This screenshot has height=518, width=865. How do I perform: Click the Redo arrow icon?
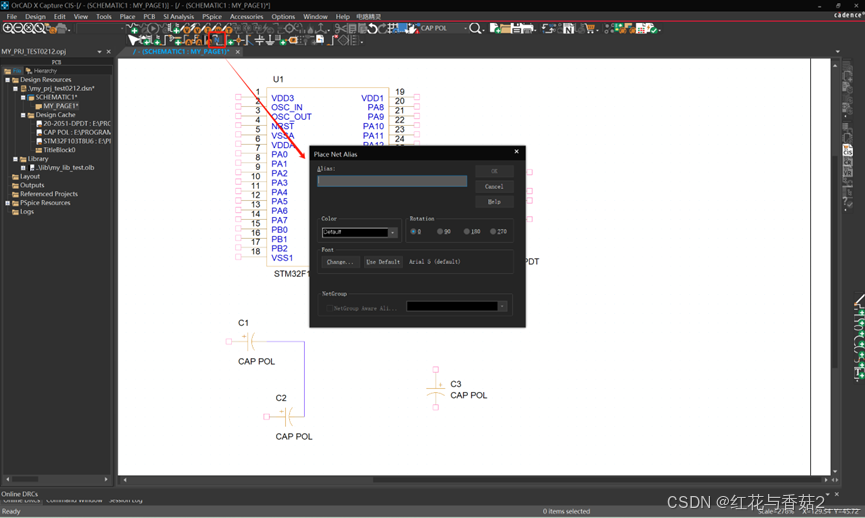(x=382, y=28)
